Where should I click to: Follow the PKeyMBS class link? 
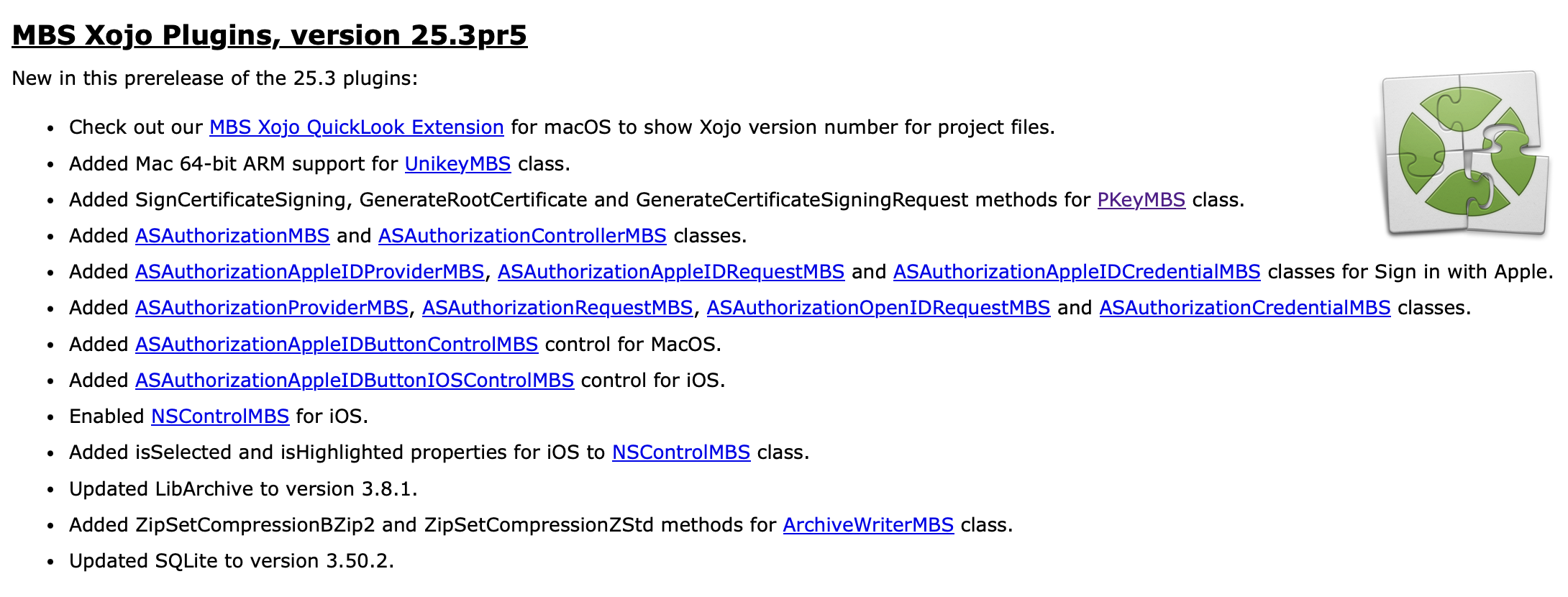[x=1141, y=200]
